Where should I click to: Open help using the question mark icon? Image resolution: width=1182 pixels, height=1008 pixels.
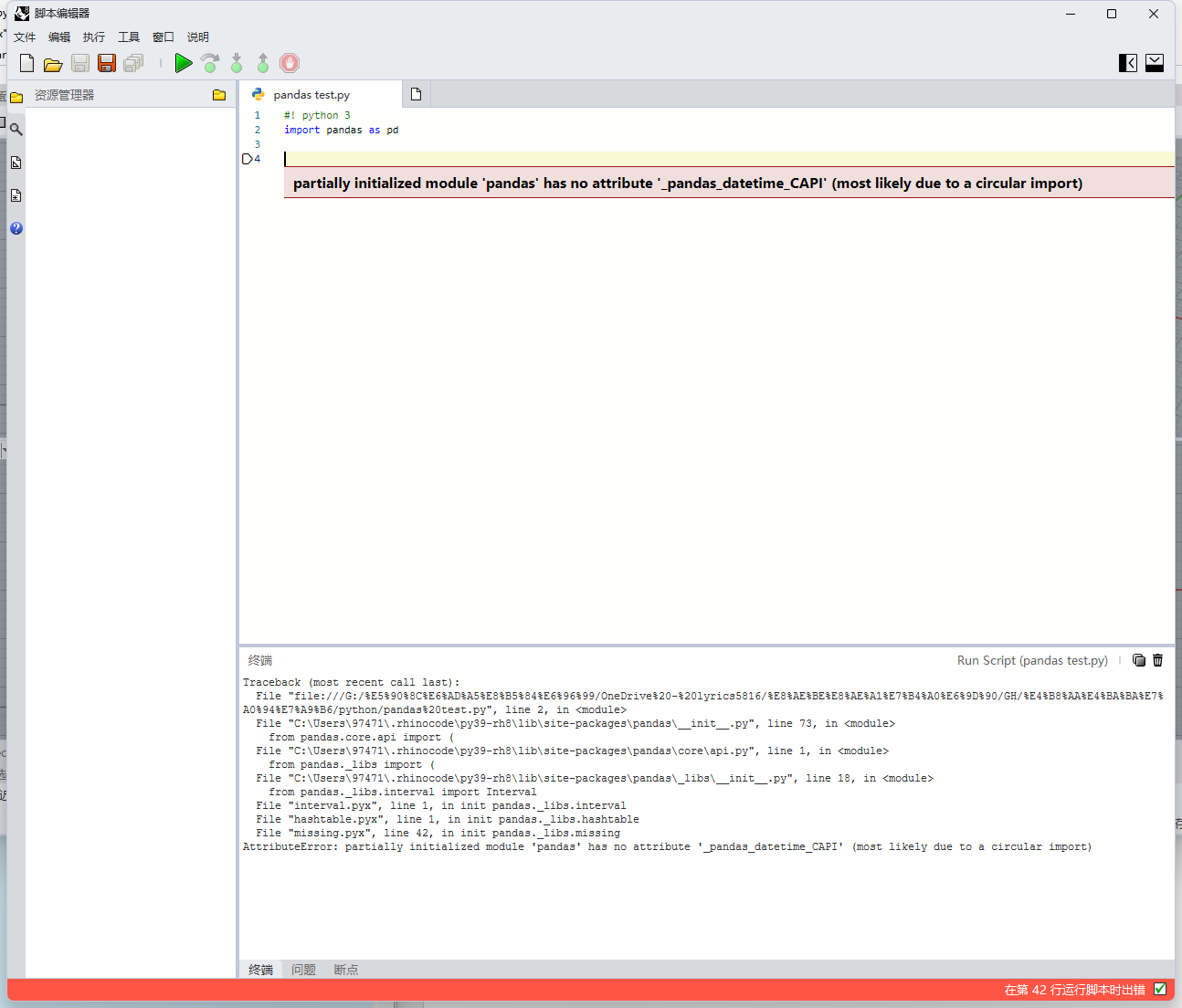(16, 228)
